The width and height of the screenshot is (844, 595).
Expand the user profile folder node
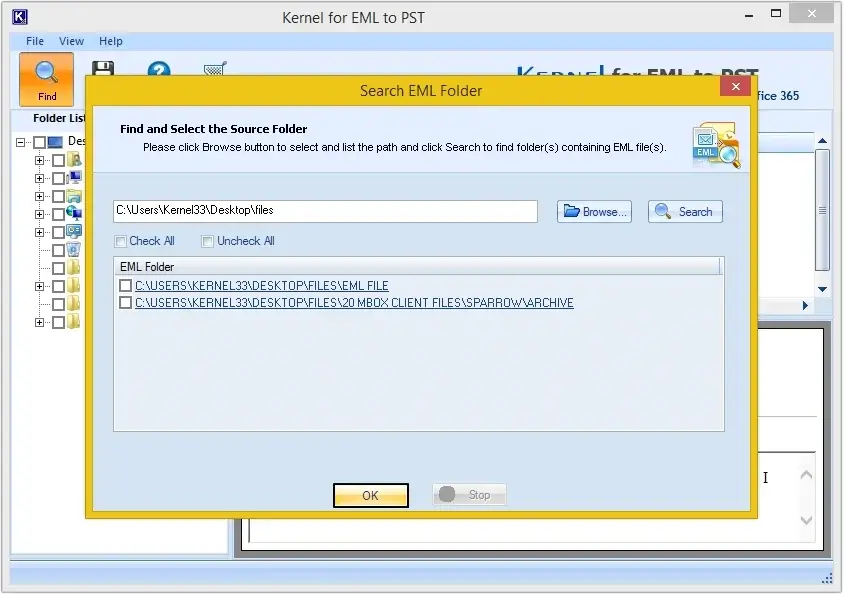39,160
